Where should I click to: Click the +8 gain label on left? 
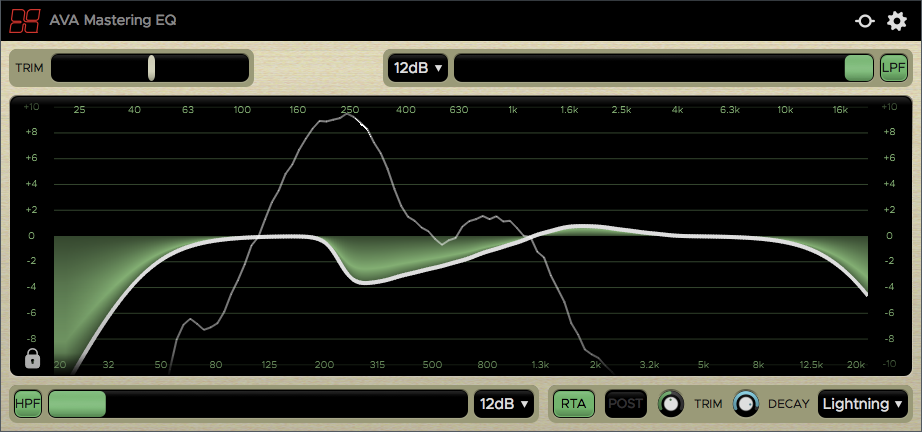(32, 132)
